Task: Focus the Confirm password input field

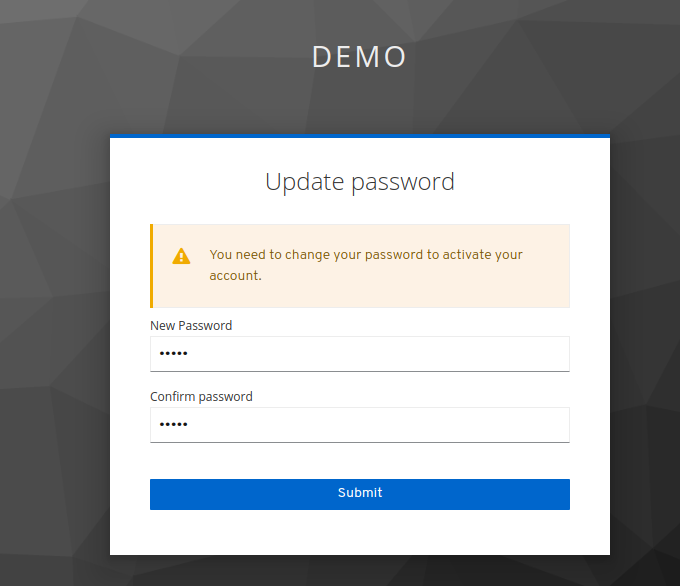Action: pos(360,425)
